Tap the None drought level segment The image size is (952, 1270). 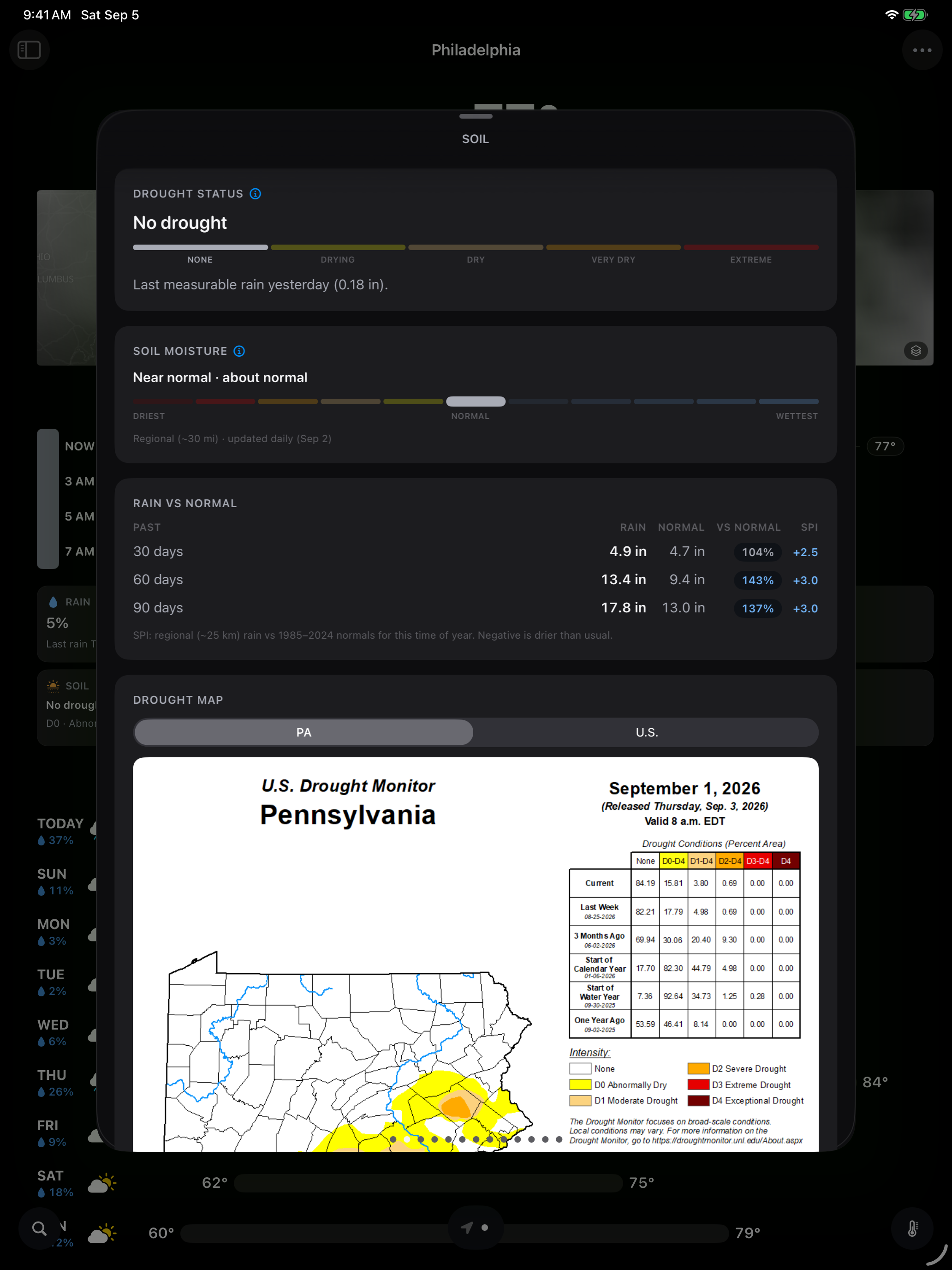pyautogui.click(x=200, y=247)
